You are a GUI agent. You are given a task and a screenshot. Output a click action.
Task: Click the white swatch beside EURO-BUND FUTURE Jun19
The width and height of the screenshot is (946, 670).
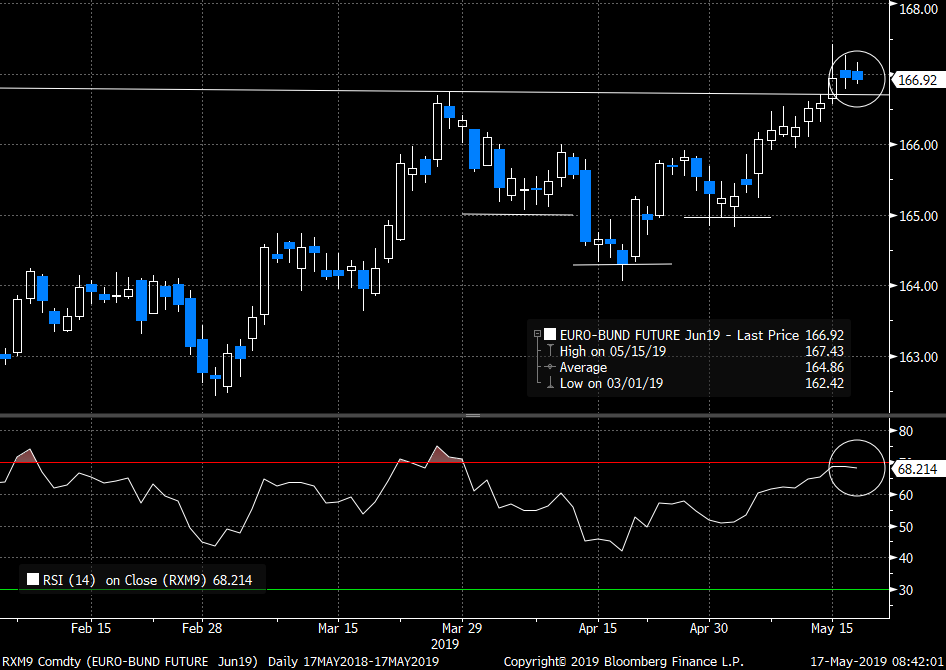[x=550, y=335]
